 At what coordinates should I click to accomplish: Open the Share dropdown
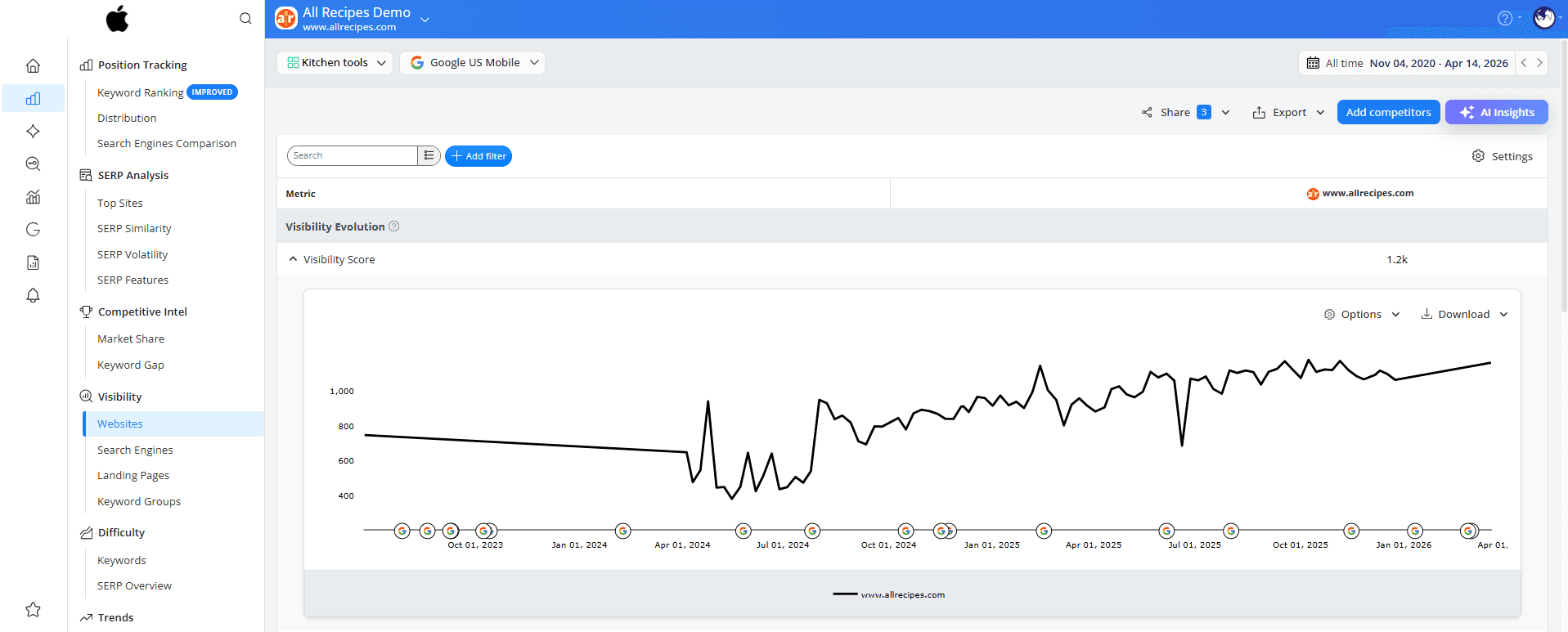pos(1185,112)
